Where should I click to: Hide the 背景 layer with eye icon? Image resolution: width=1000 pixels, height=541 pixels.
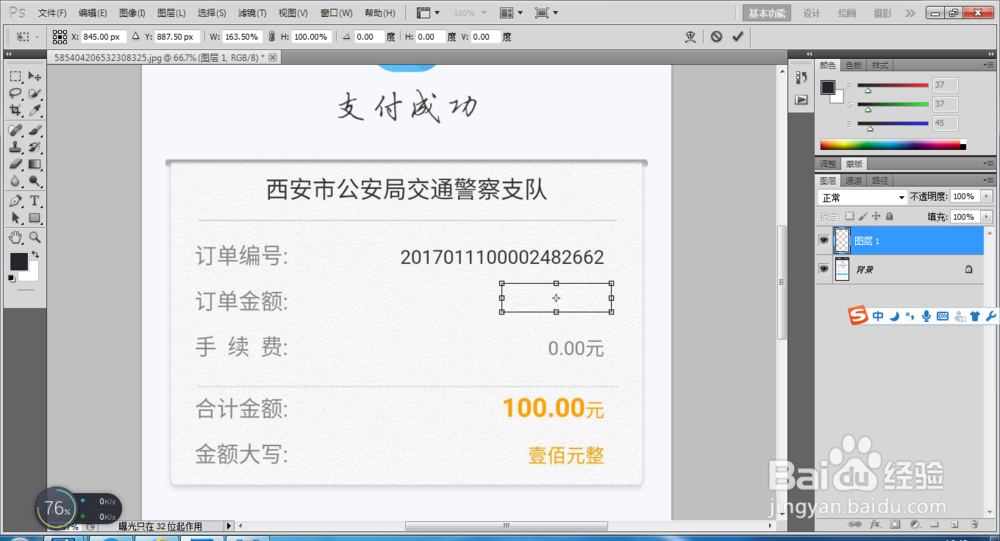coord(823,269)
